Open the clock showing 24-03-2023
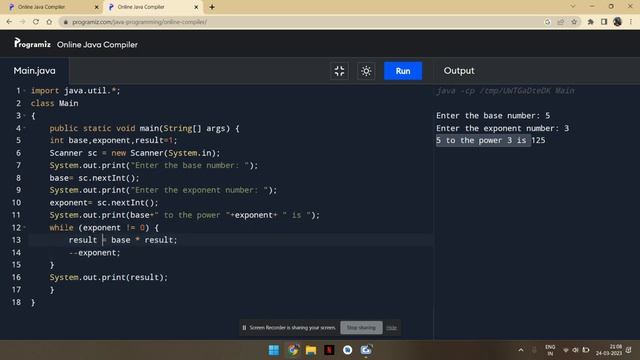The width and height of the screenshot is (640, 360). point(609,350)
